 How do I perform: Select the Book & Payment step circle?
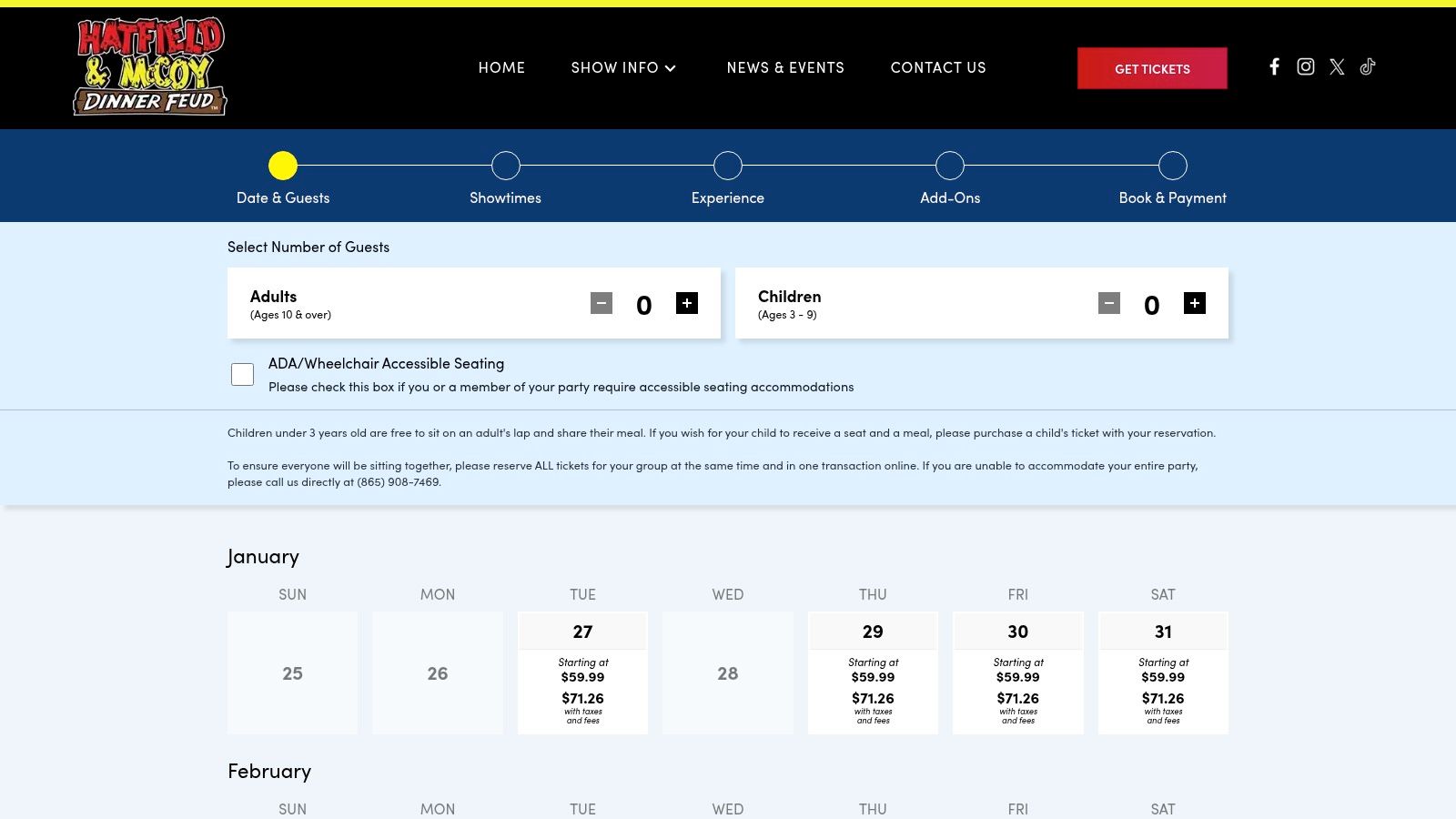click(1173, 166)
